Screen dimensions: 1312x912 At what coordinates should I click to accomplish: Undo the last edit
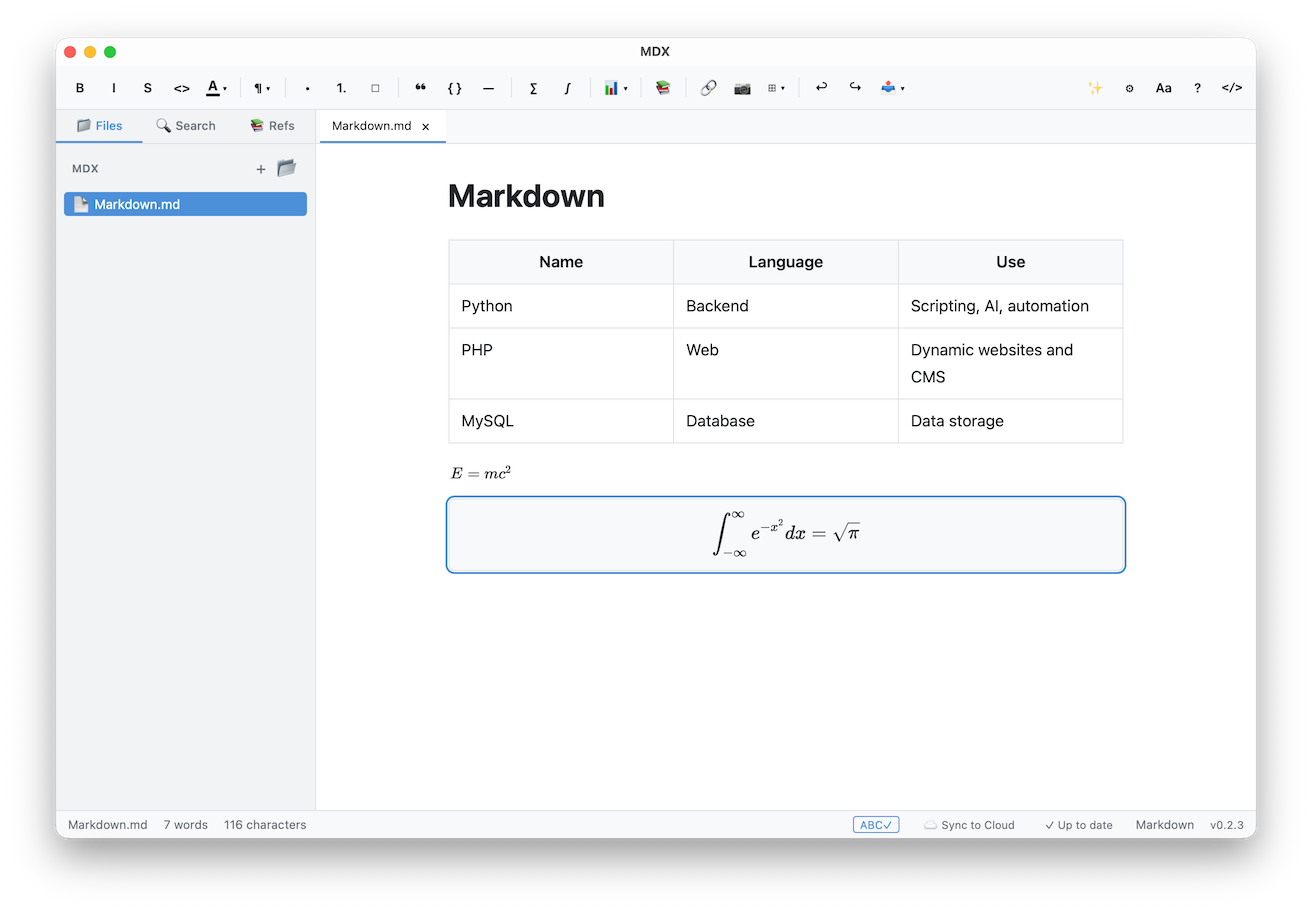pos(821,88)
